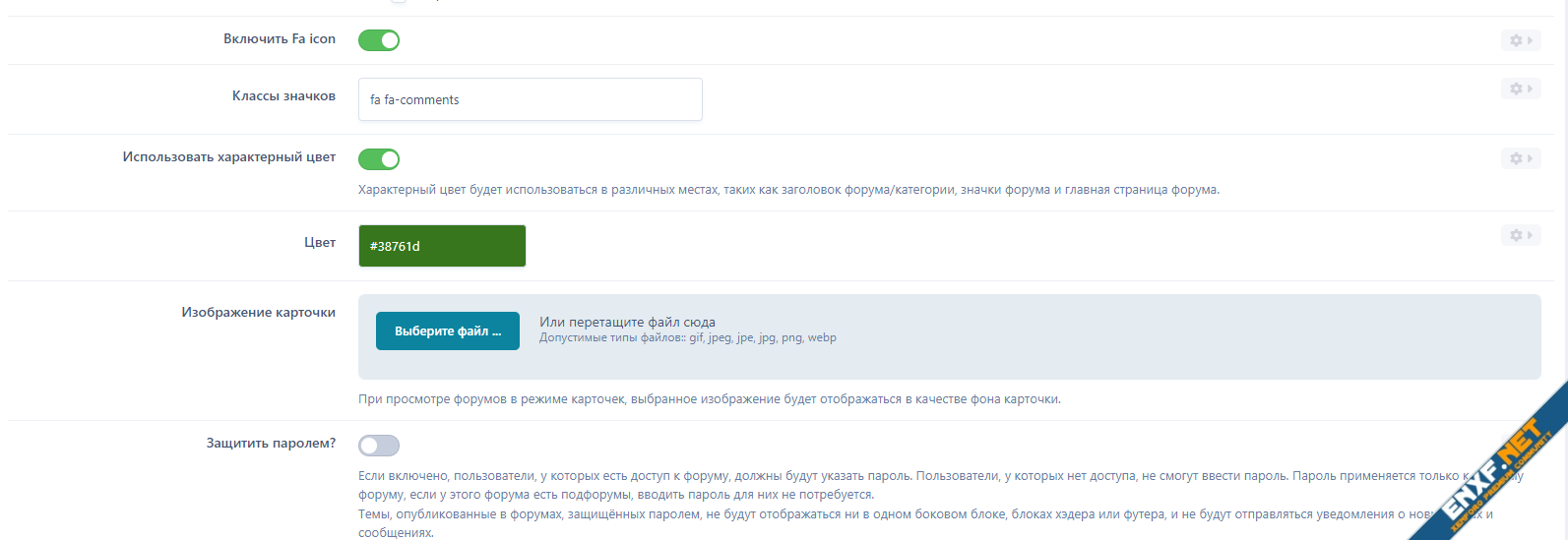Click the Включить Fa icon label

click(280, 39)
